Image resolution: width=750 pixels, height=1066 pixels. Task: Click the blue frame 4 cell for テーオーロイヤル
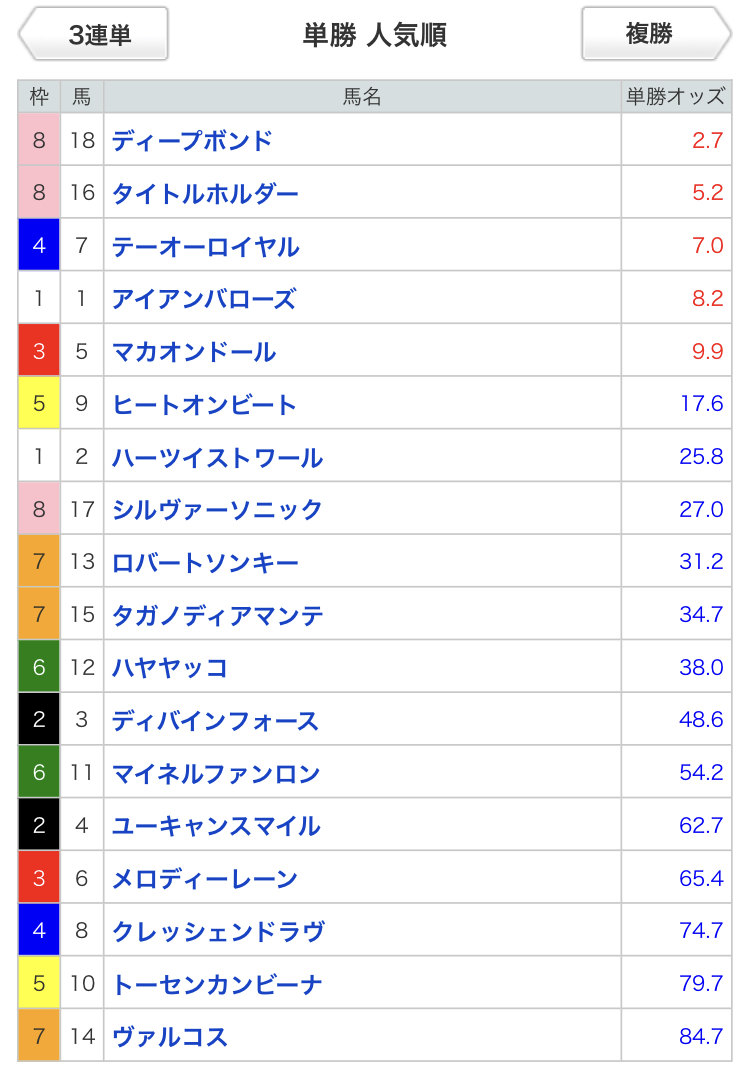click(39, 245)
